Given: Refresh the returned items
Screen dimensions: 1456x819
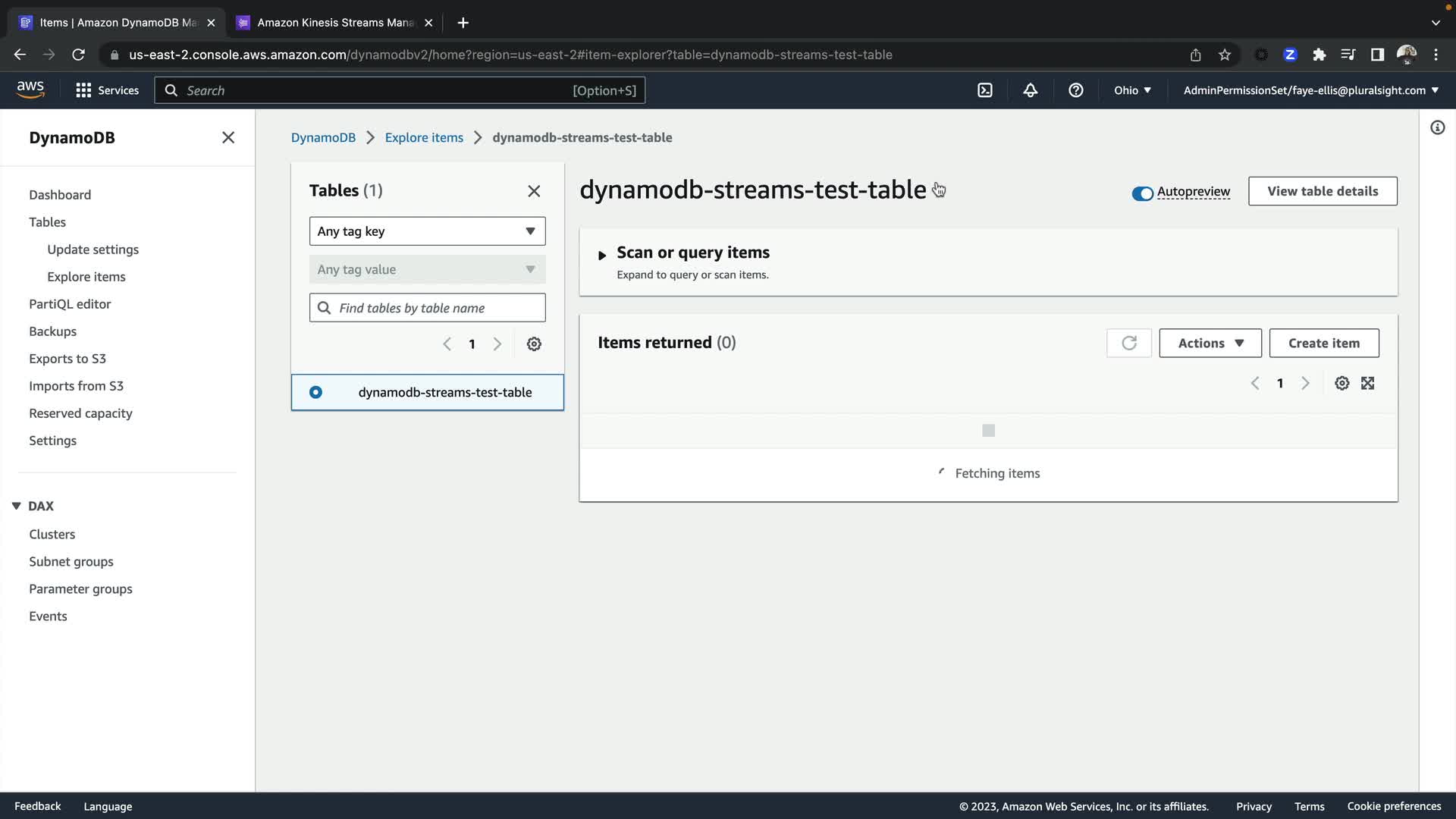Looking at the screenshot, I should point(1128,344).
